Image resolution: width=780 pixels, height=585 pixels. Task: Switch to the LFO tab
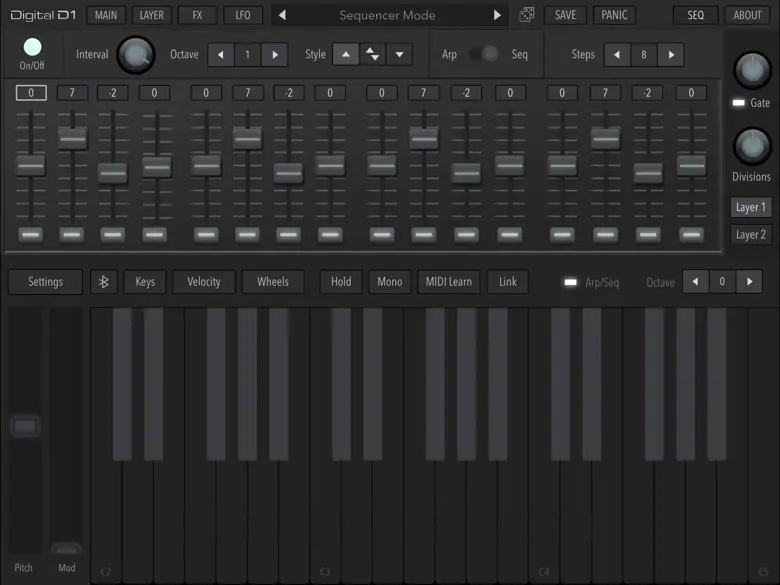pyautogui.click(x=243, y=15)
